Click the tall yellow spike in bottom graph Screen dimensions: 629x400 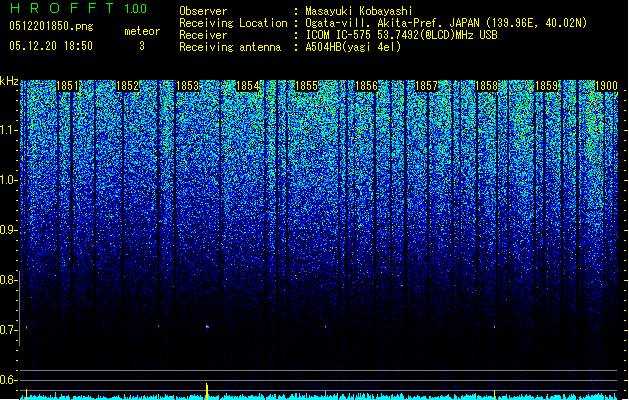coord(207,391)
